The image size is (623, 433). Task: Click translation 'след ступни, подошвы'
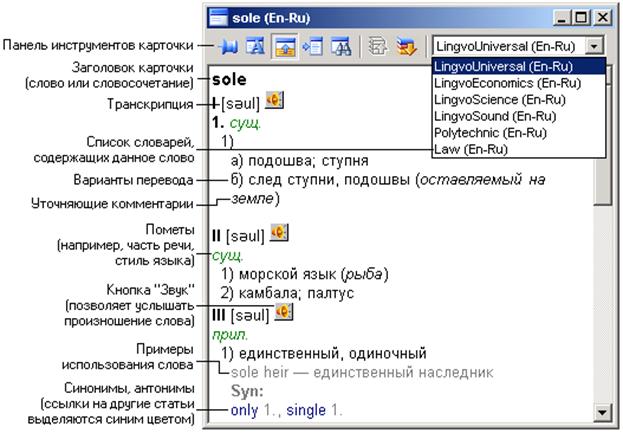tap(329, 180)
